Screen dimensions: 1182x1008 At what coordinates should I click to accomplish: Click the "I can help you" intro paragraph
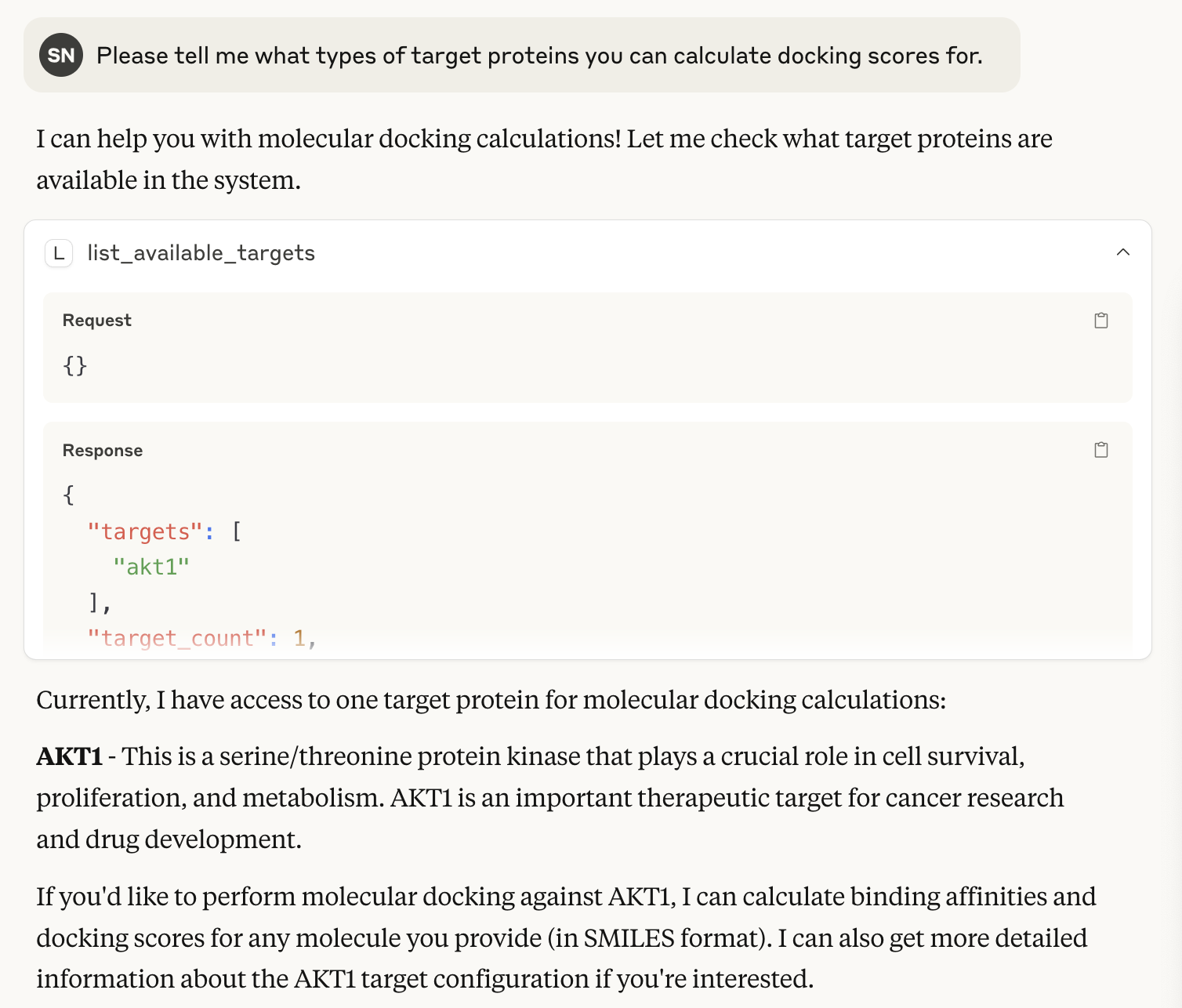click(x=544, y=159)
